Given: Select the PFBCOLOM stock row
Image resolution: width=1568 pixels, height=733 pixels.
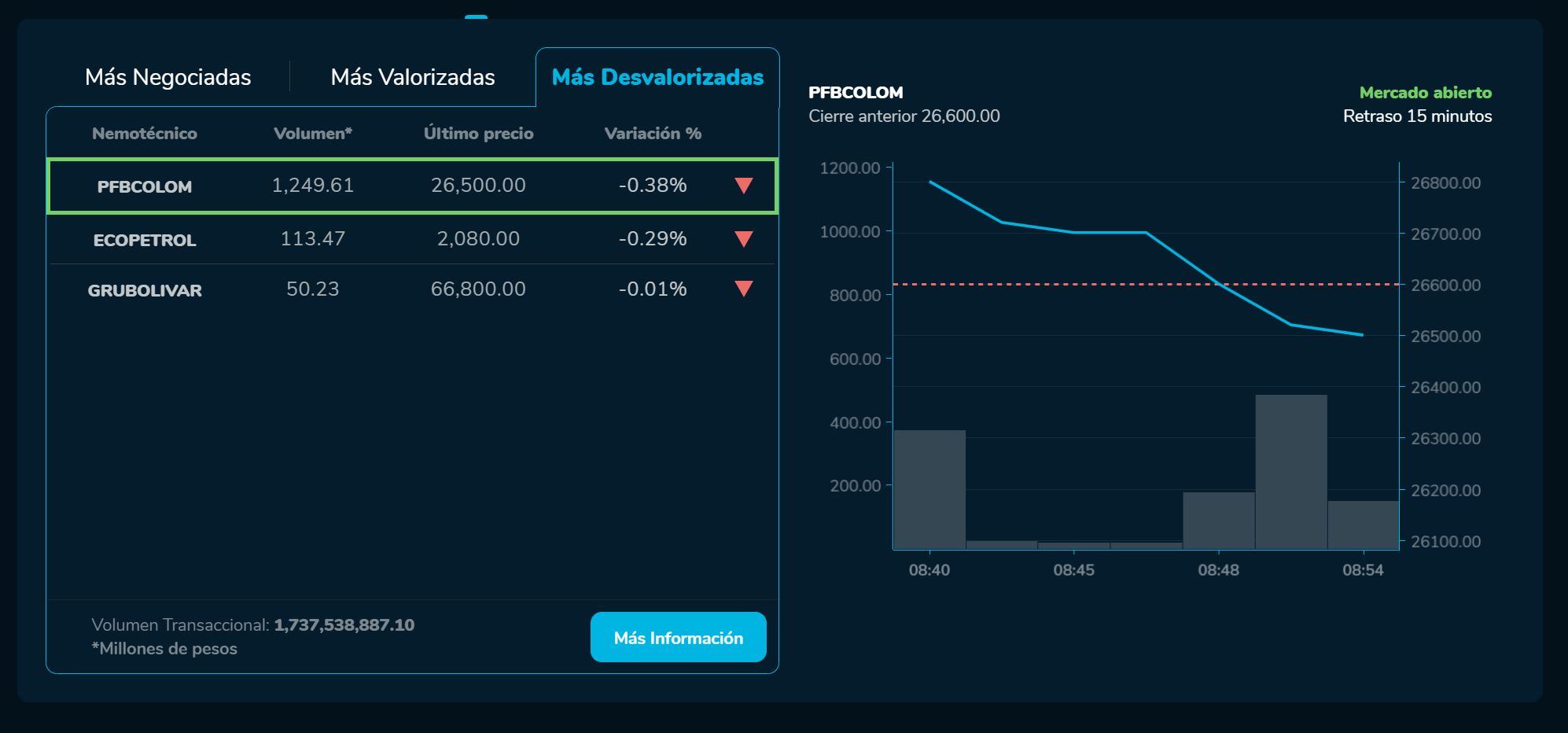Looking at the screenshot, I should tap(412, 186).
